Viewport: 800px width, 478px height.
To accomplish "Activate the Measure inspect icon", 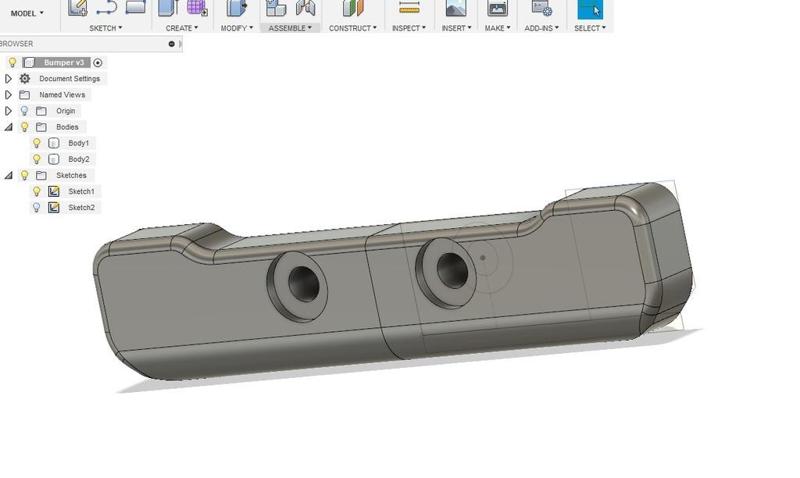I will (x=409, y=7).
